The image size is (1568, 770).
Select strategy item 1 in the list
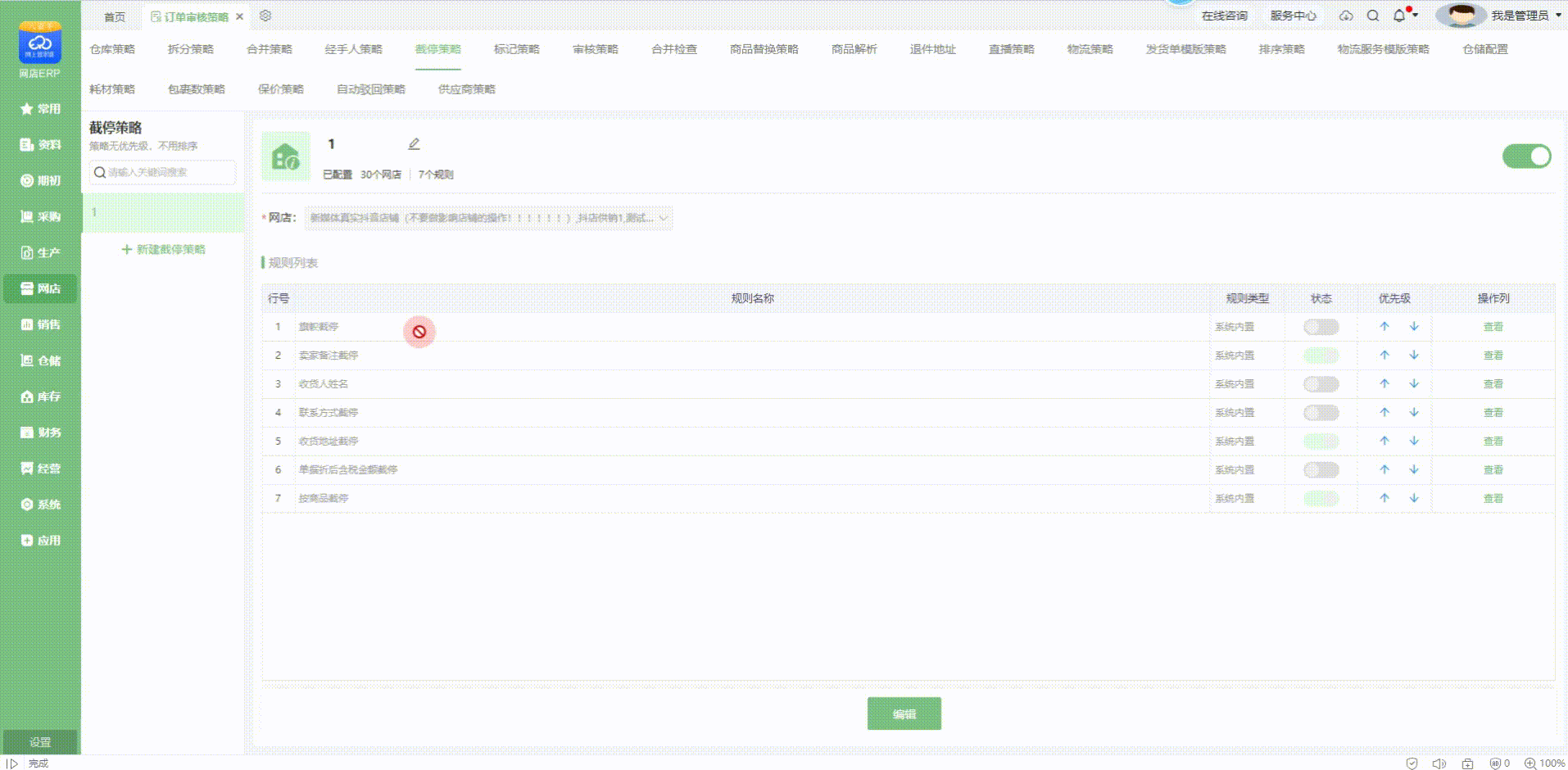pos(163,212)
